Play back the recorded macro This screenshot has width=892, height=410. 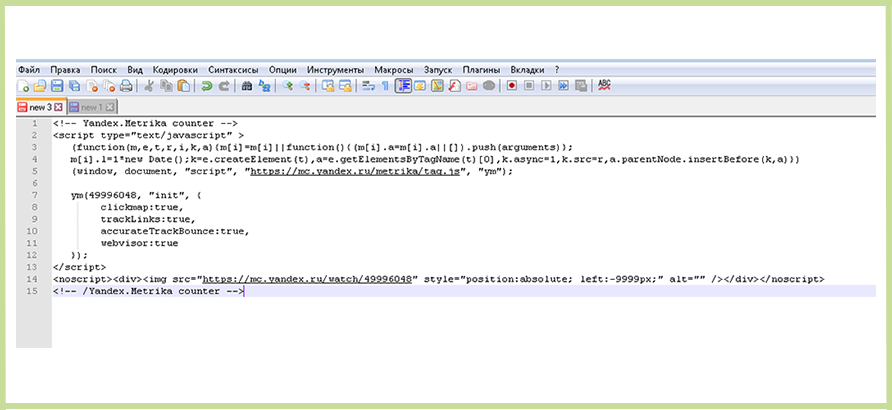546,86
